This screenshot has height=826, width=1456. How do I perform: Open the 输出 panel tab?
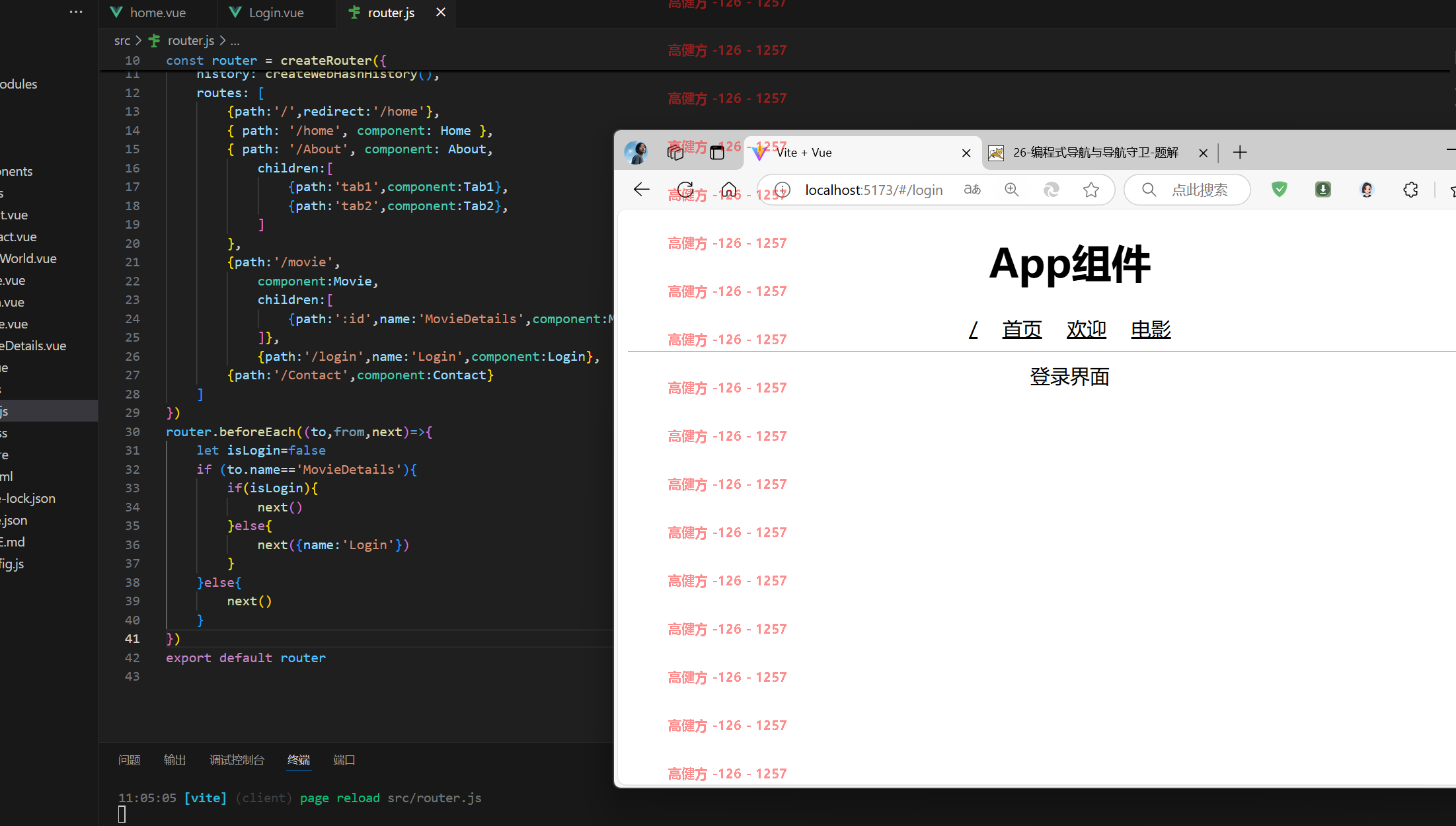click(x=174, y=760)
